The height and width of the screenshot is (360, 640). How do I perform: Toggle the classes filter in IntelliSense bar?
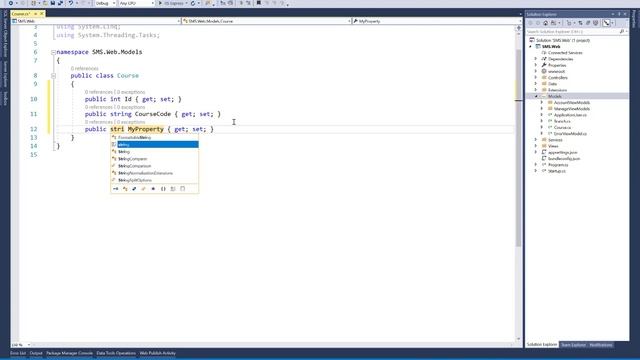(125, 189)
